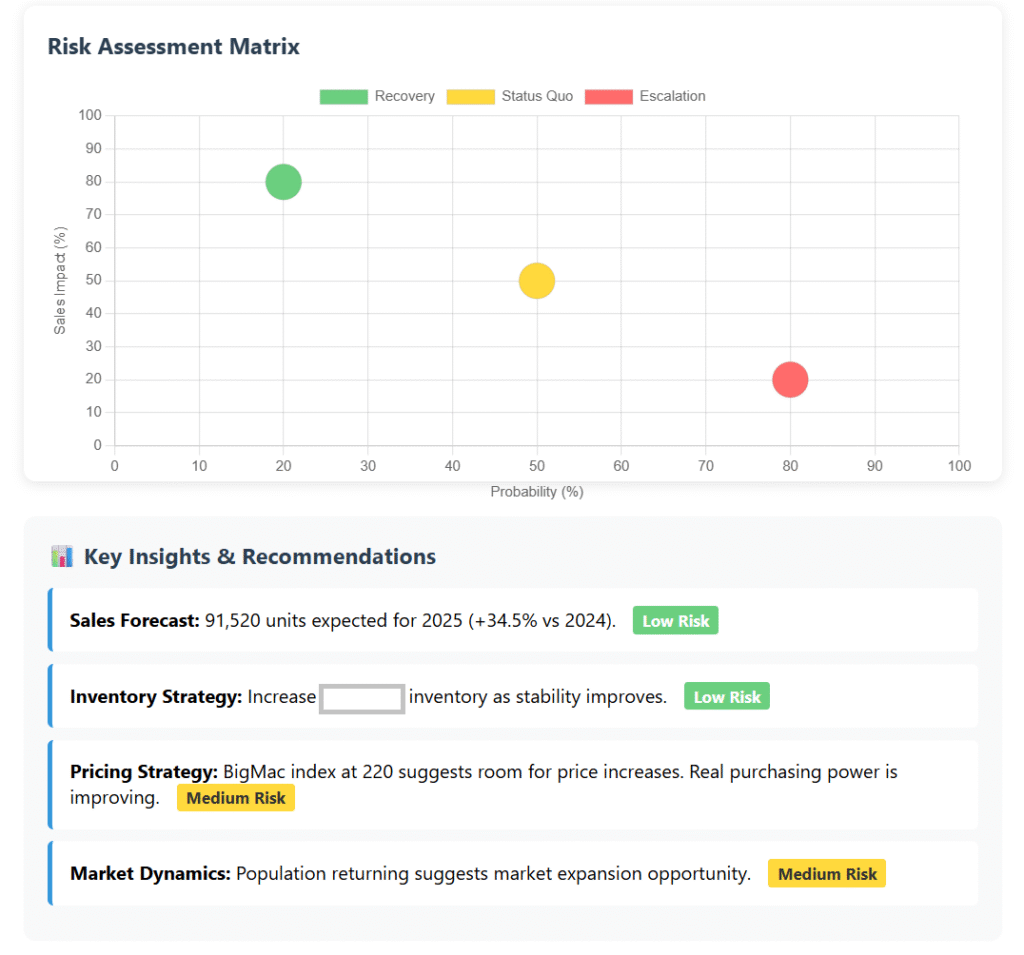
Task: Click the Sales Forecast bold label
Action: pos(134,621)
